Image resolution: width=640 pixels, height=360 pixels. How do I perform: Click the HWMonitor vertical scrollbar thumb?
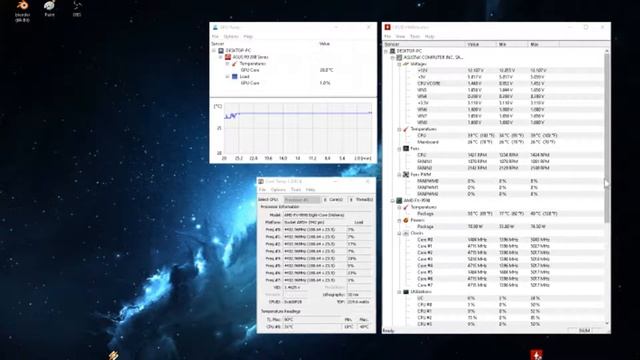(x=607, y=138)
